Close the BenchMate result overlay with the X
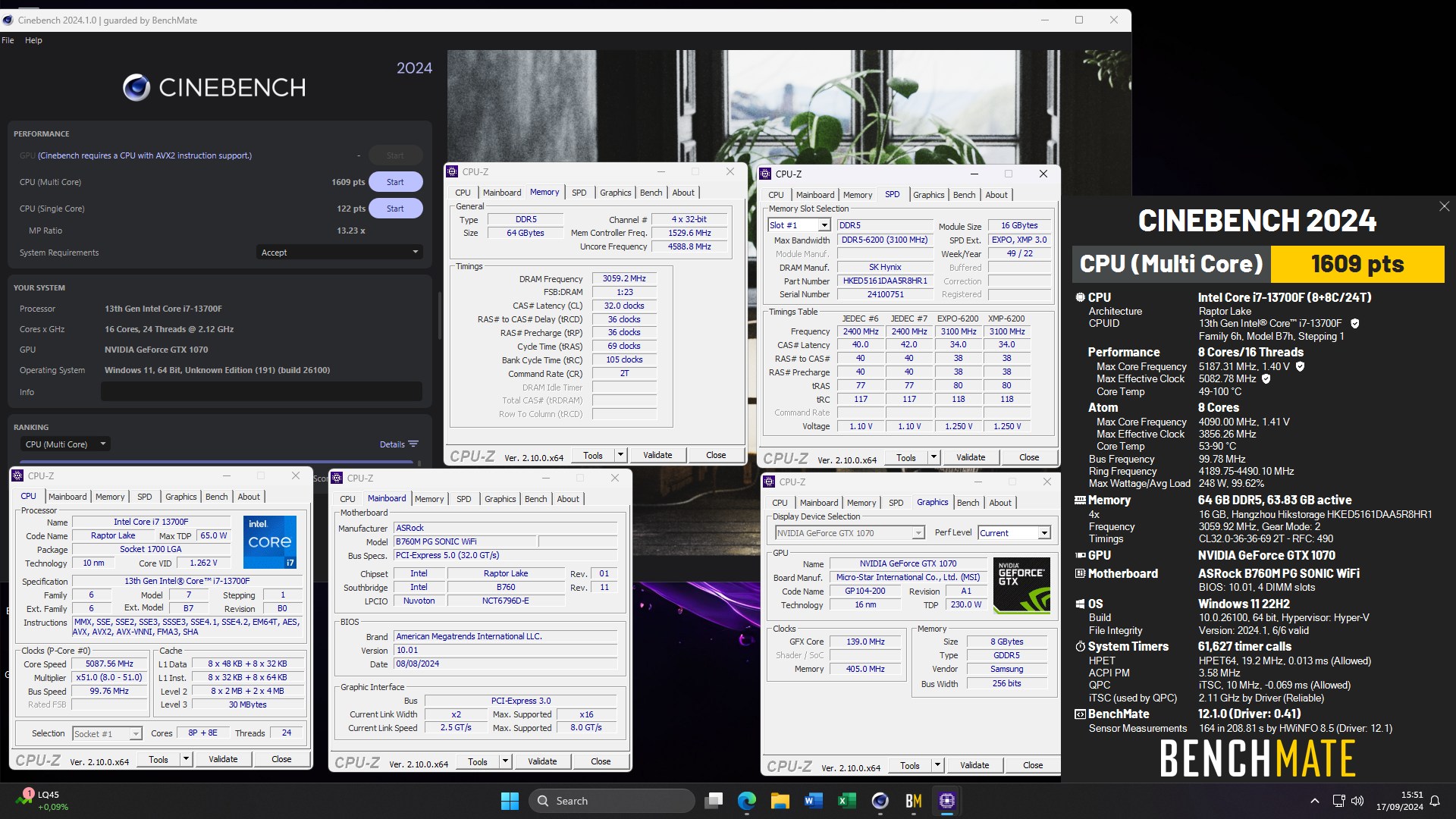The width and height of the screenshot is (1456, 819). (1444, 206)
